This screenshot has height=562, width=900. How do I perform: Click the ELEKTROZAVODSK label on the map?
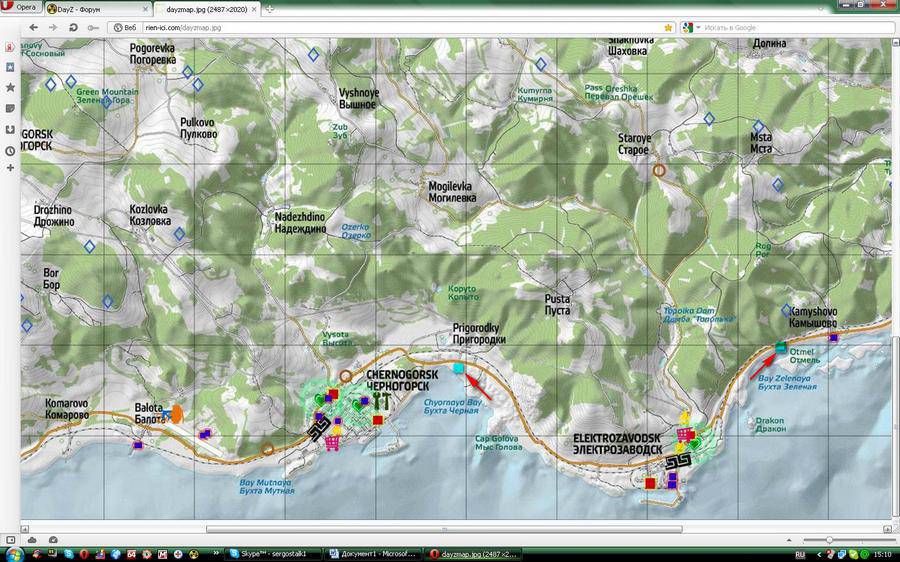point(617,438)
